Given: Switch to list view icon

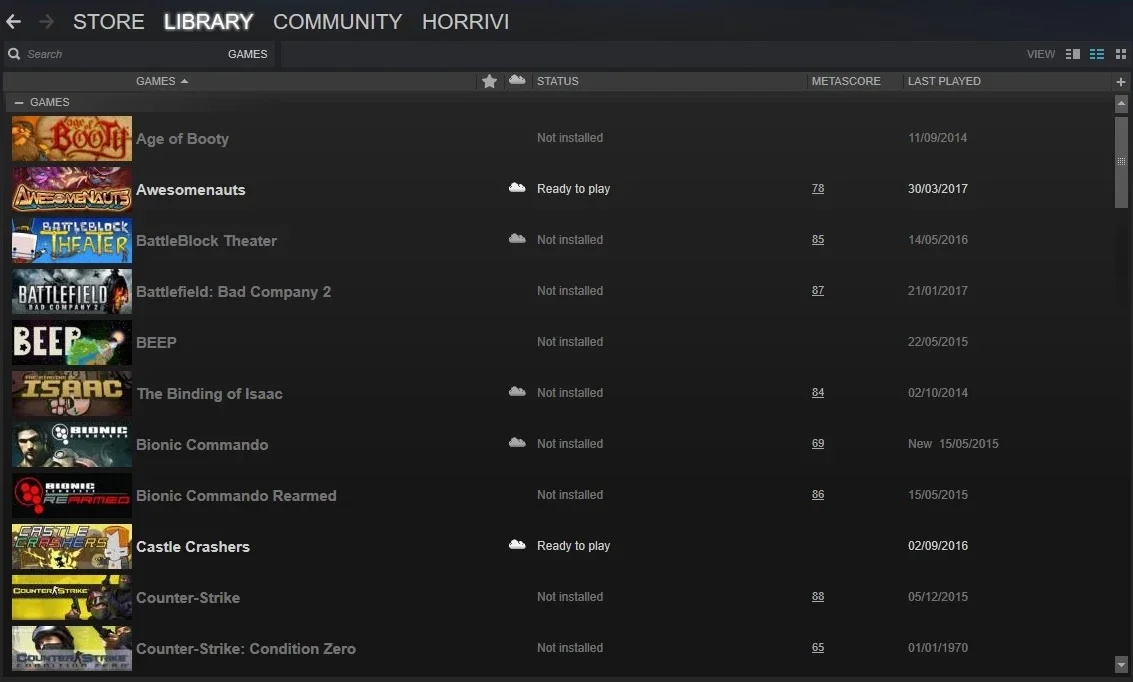Looking at the screenshot, I should (1097, 54).
